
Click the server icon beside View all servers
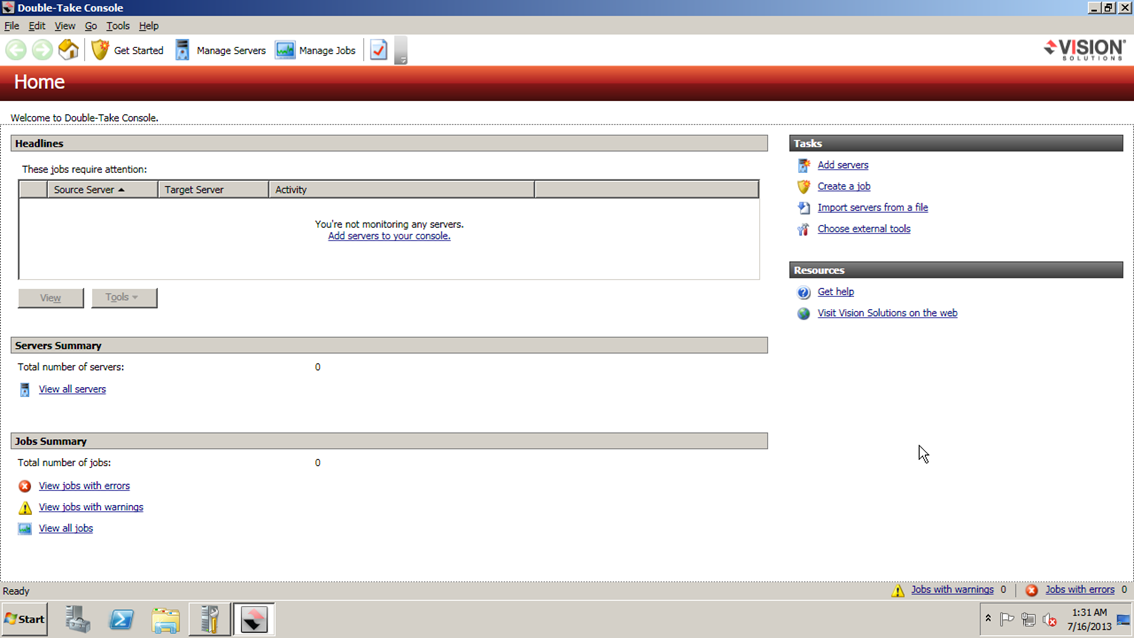coord(25,390)
